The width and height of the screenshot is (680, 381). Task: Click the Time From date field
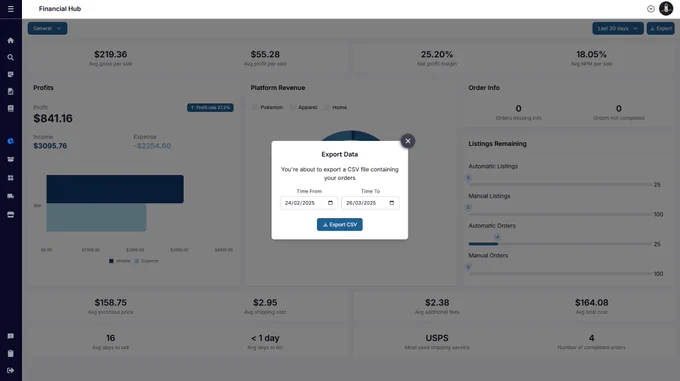(309, 203)
